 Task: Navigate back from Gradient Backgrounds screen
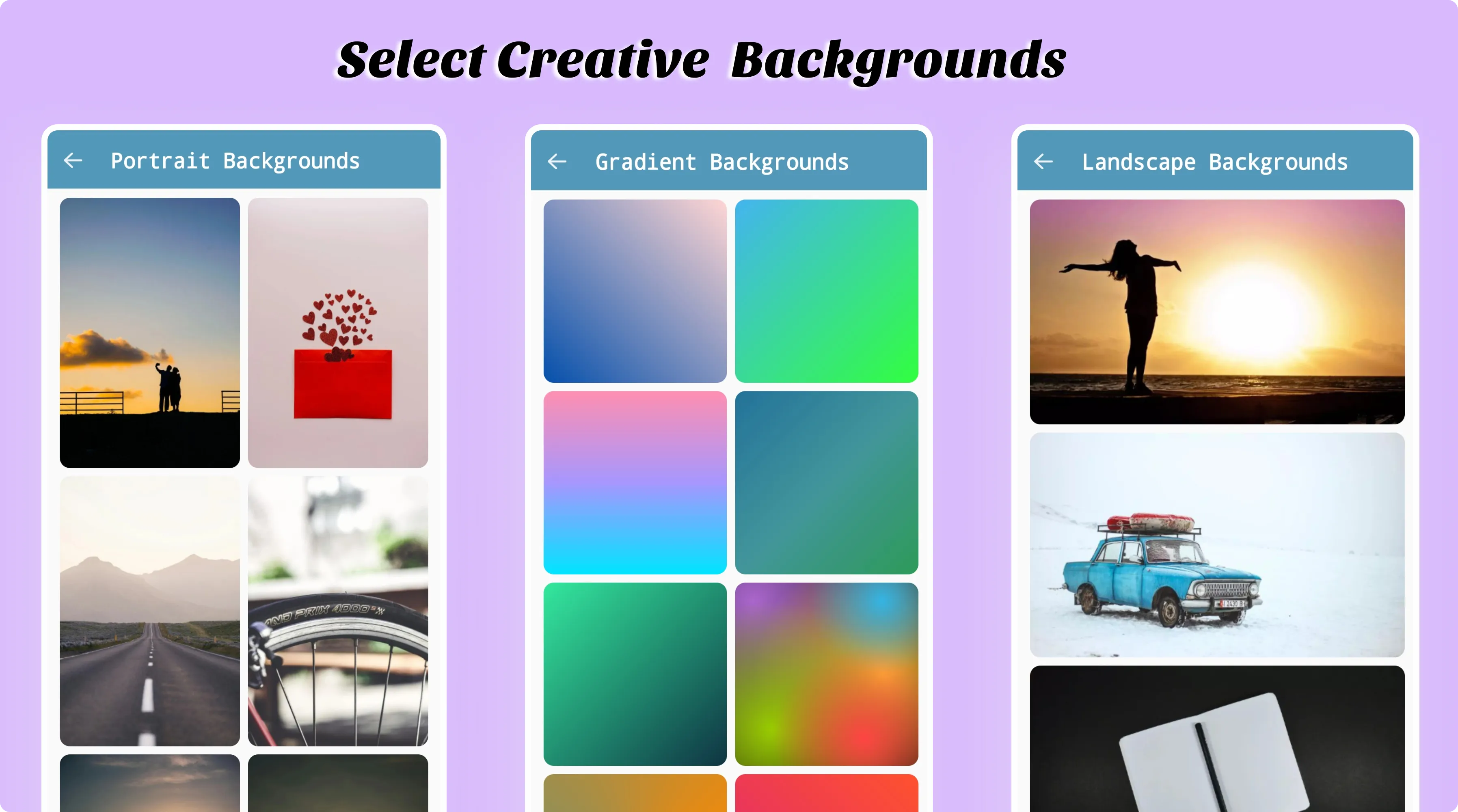[558, 161]
